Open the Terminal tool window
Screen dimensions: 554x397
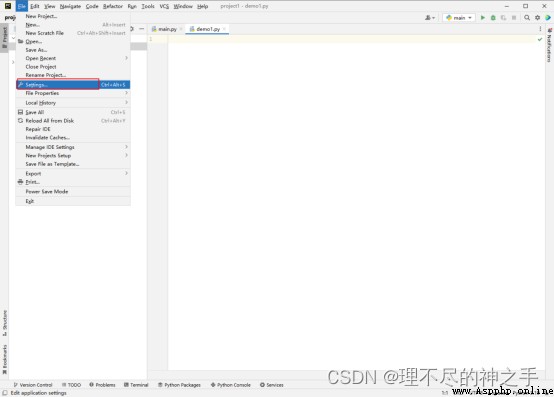point(136,385)
